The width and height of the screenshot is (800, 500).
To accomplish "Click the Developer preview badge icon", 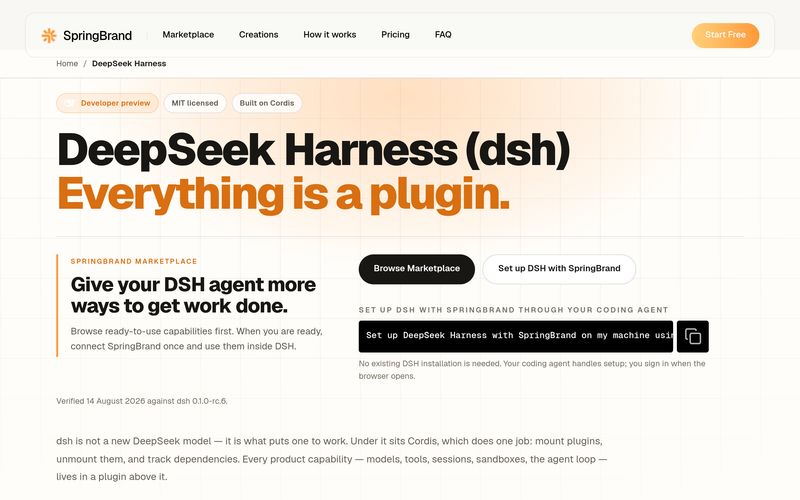I will pyautogui.click(x=69, y=103).
